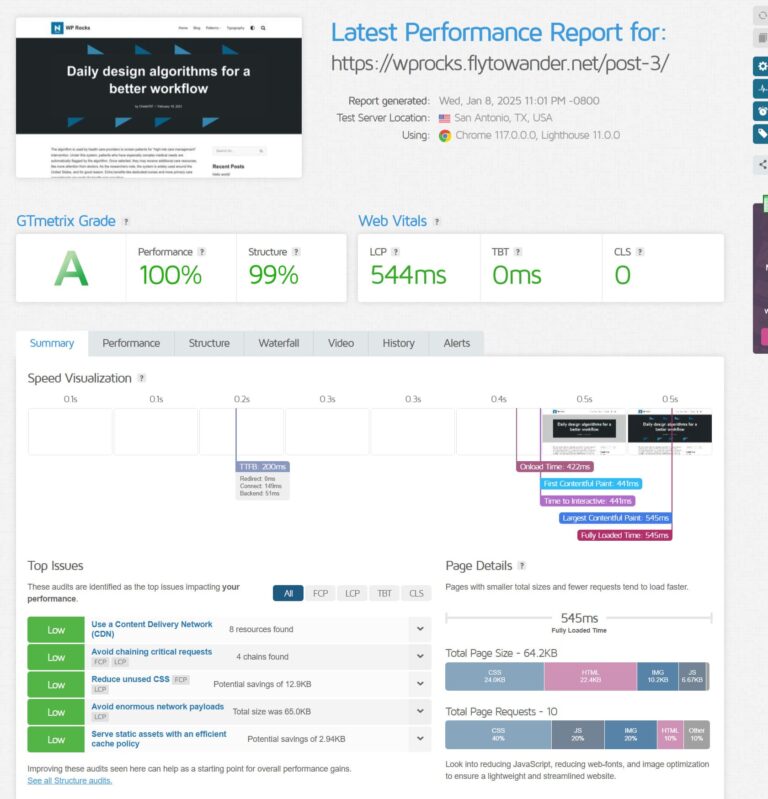Open the See all Structure audits link
768x799 pixels.
pos(70,780)
